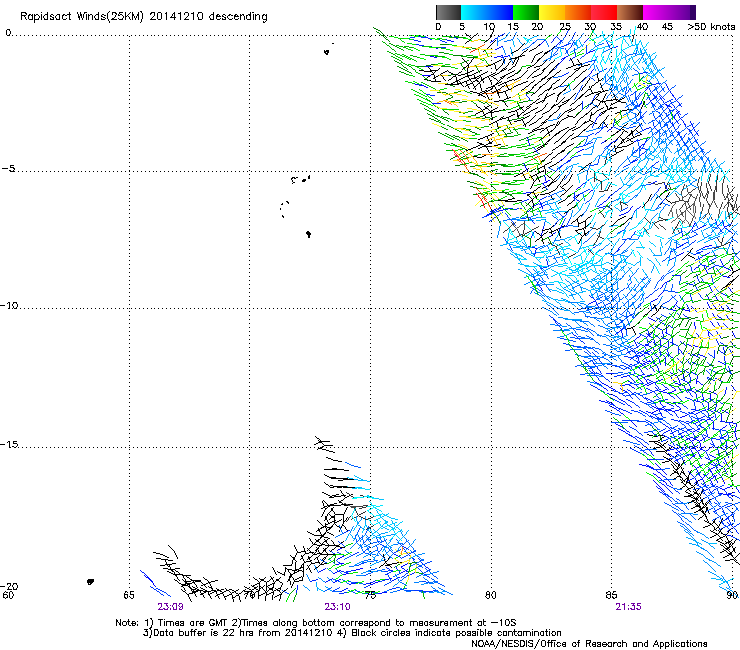Click the purple time label '23:10'
740x650 pixels.
point(337,607)
